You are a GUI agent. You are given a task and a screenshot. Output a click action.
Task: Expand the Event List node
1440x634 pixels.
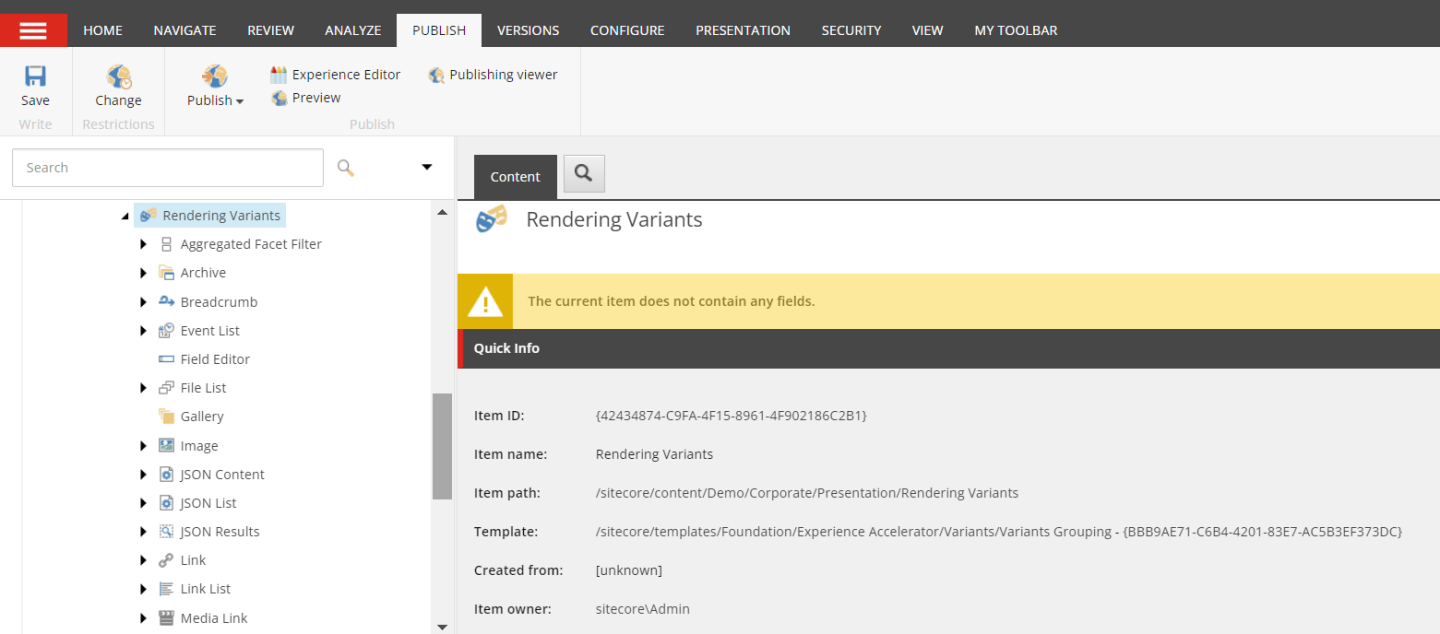144,330
